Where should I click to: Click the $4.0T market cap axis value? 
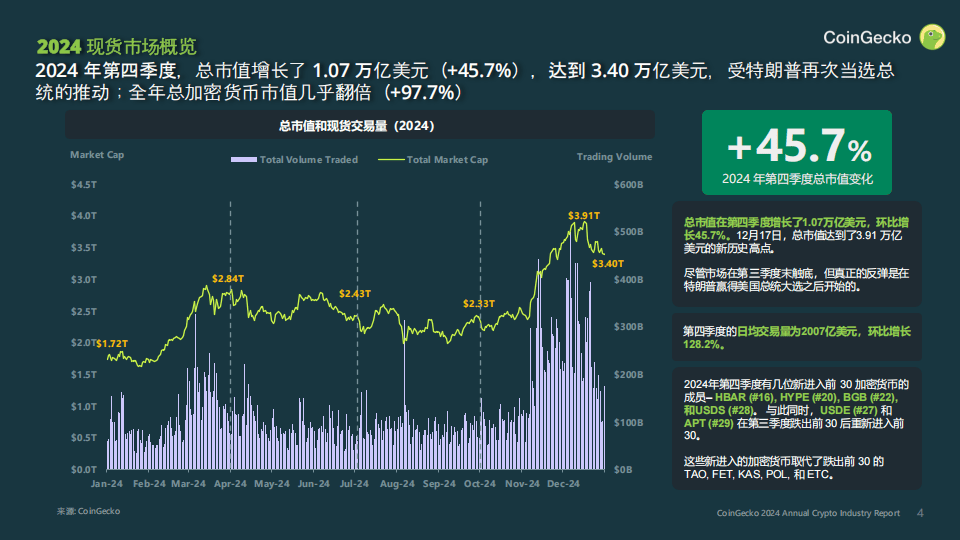pyautogui.click(x=84, y=216)
